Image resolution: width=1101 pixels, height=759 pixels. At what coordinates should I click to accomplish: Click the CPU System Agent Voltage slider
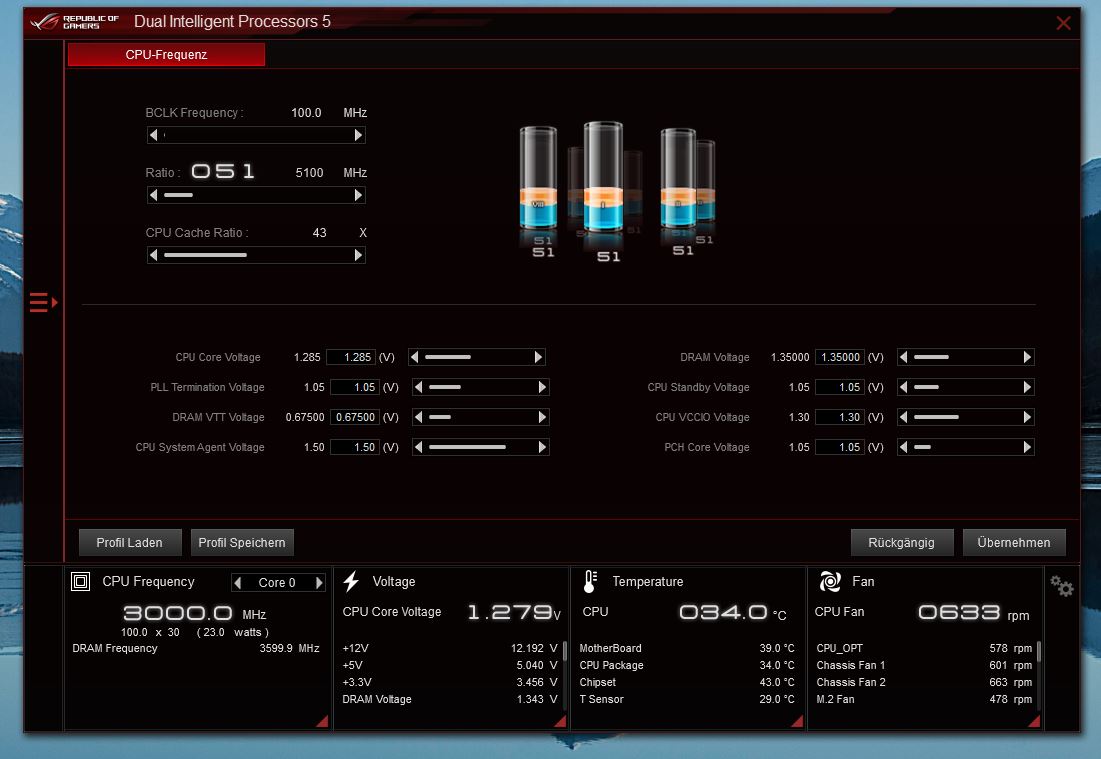point(480,447)
